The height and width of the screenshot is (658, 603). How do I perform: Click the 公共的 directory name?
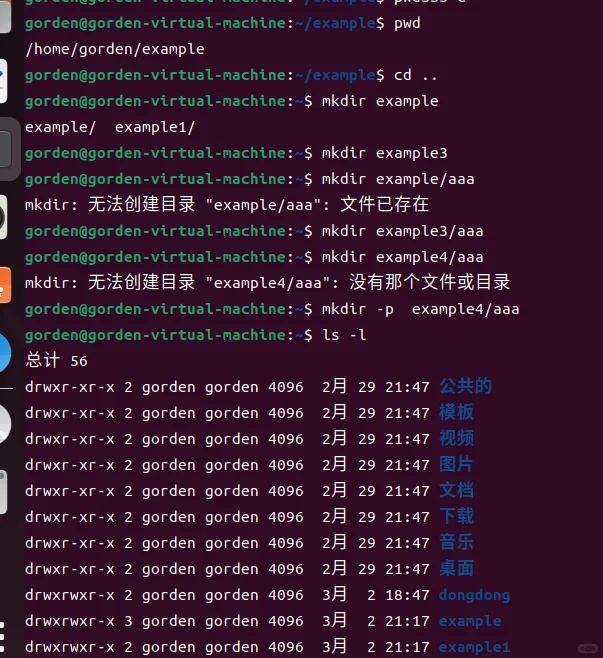click(465, 386)
